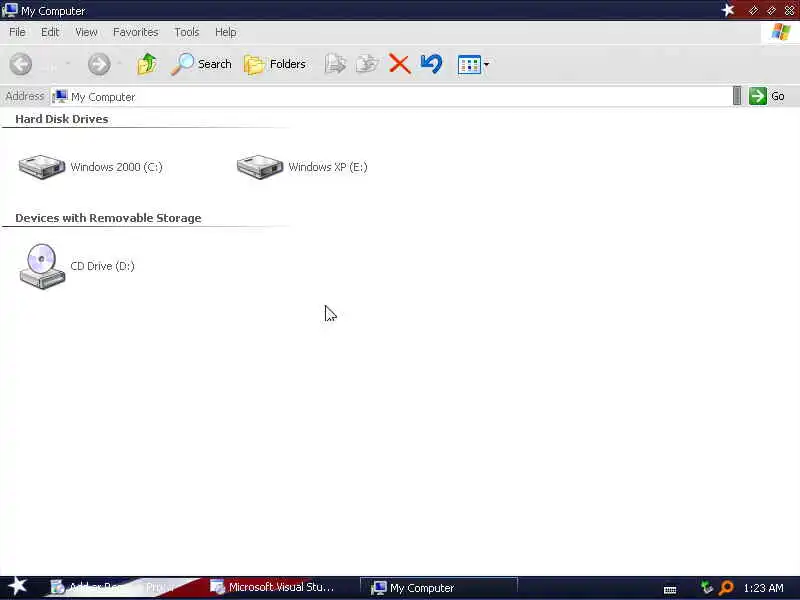The height and width of the screenshot is (600, 800).
Task: Click the Windows flag logo
Action: point(781,32)
